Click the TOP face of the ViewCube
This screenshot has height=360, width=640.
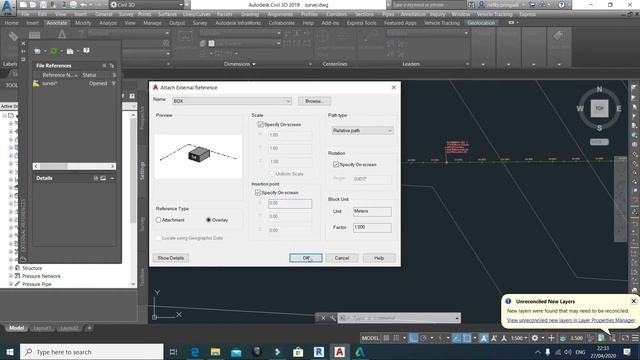599,109
